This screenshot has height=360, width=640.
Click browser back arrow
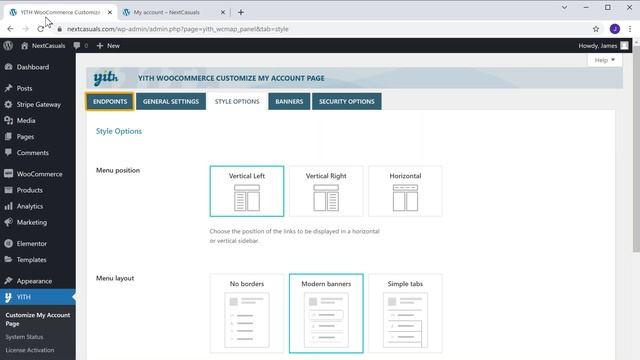[10, 29]
